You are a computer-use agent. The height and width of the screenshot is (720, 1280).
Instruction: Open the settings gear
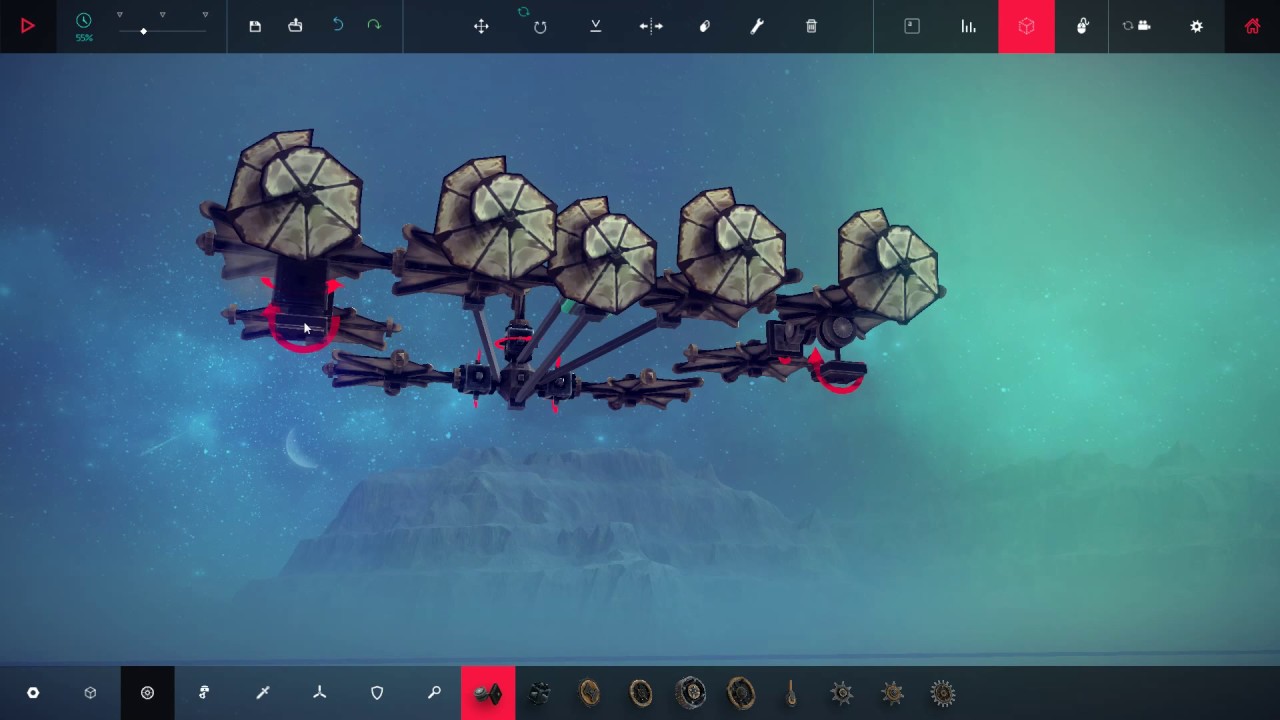(x=1196, y=27)
